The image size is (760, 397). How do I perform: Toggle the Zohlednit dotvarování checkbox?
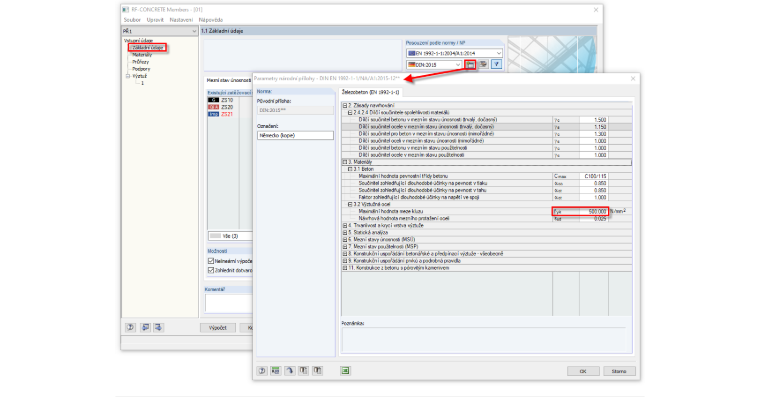tap(211, 270)
